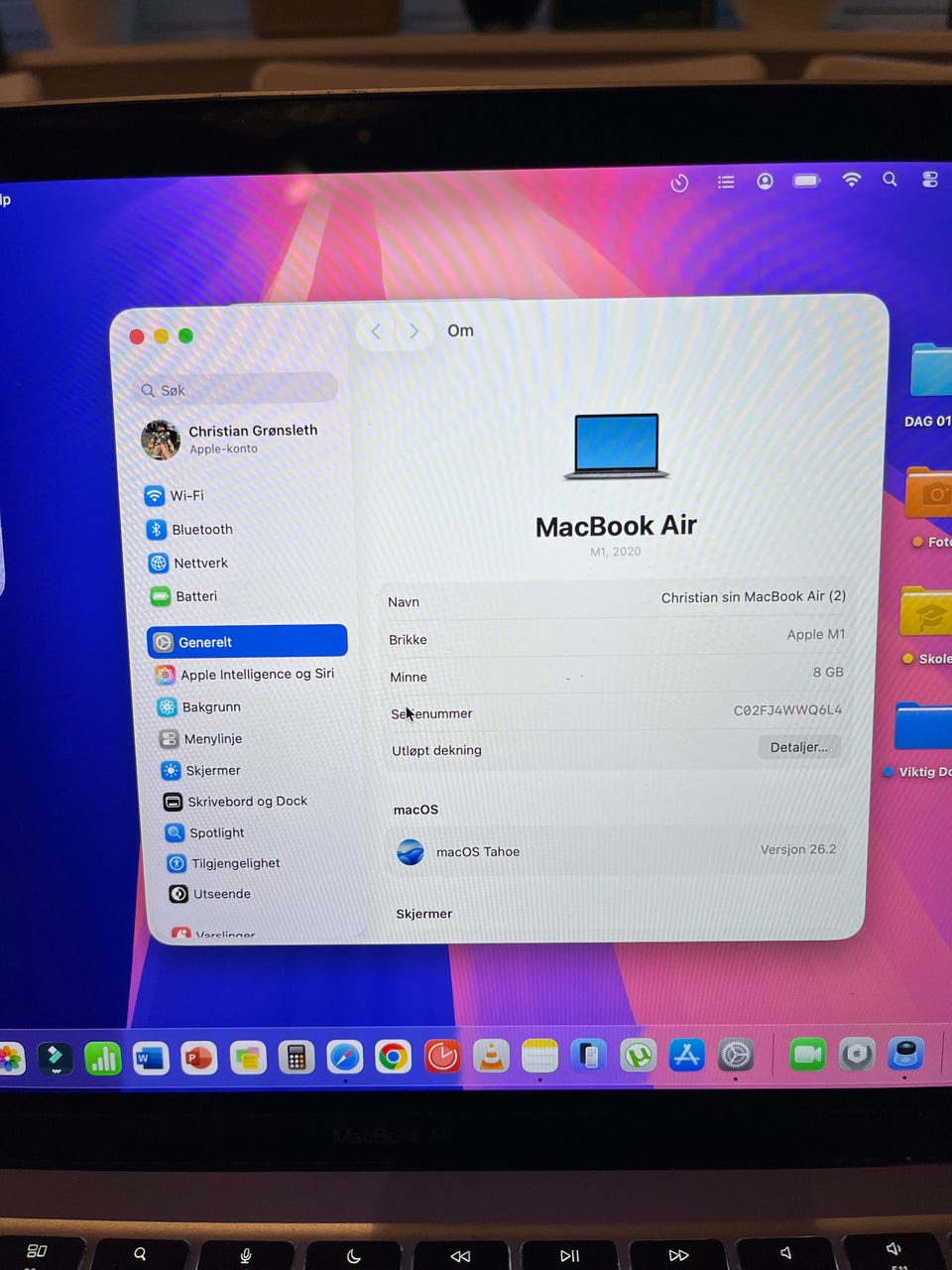Select Utseende in the sidebar
The image size is (952, 1270).
(x=210, y=894)
